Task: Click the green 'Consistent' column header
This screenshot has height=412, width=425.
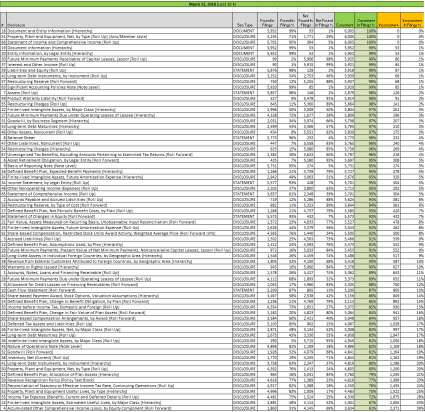Action: point(344,20)
